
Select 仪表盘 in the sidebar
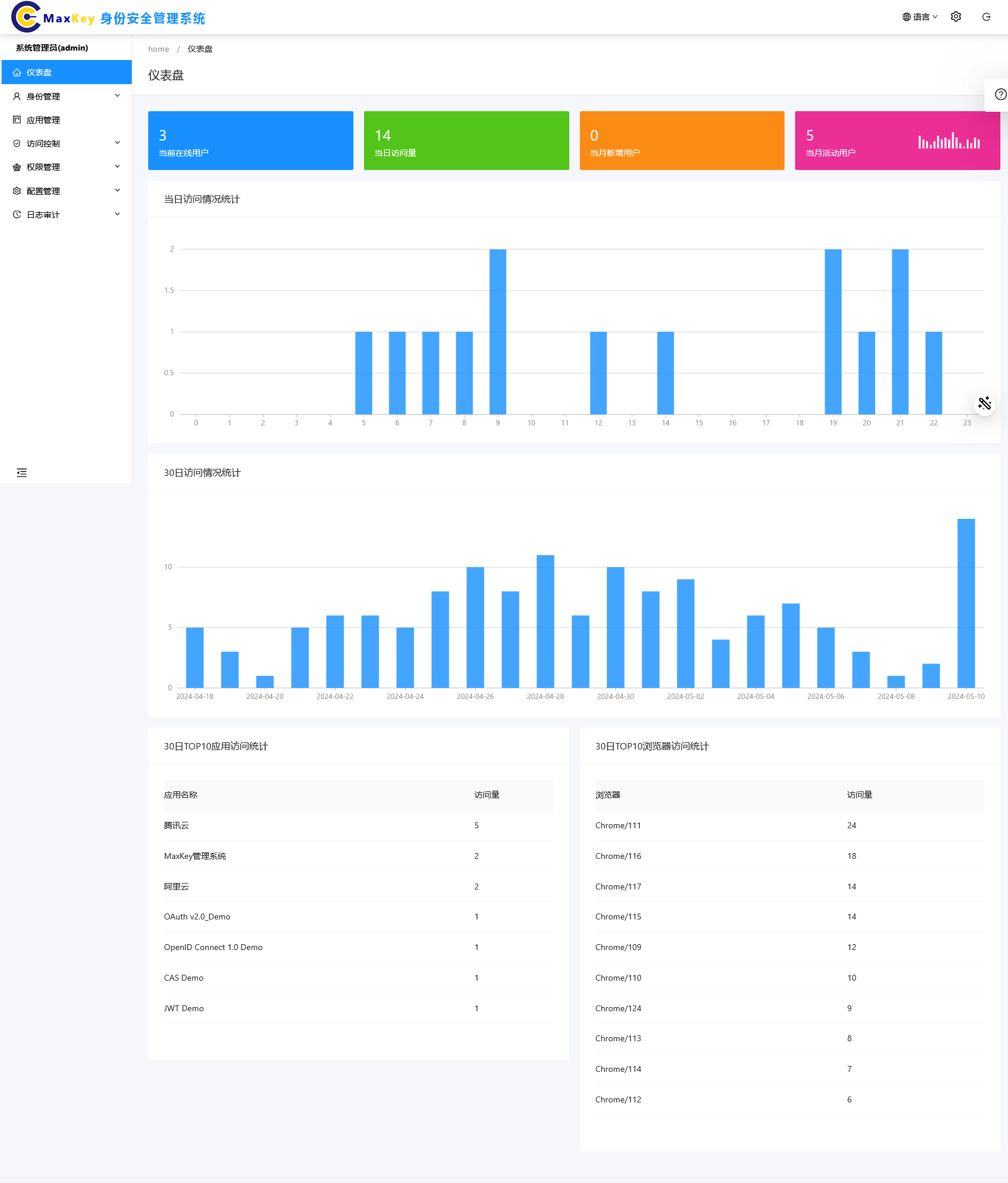point(39,72)
